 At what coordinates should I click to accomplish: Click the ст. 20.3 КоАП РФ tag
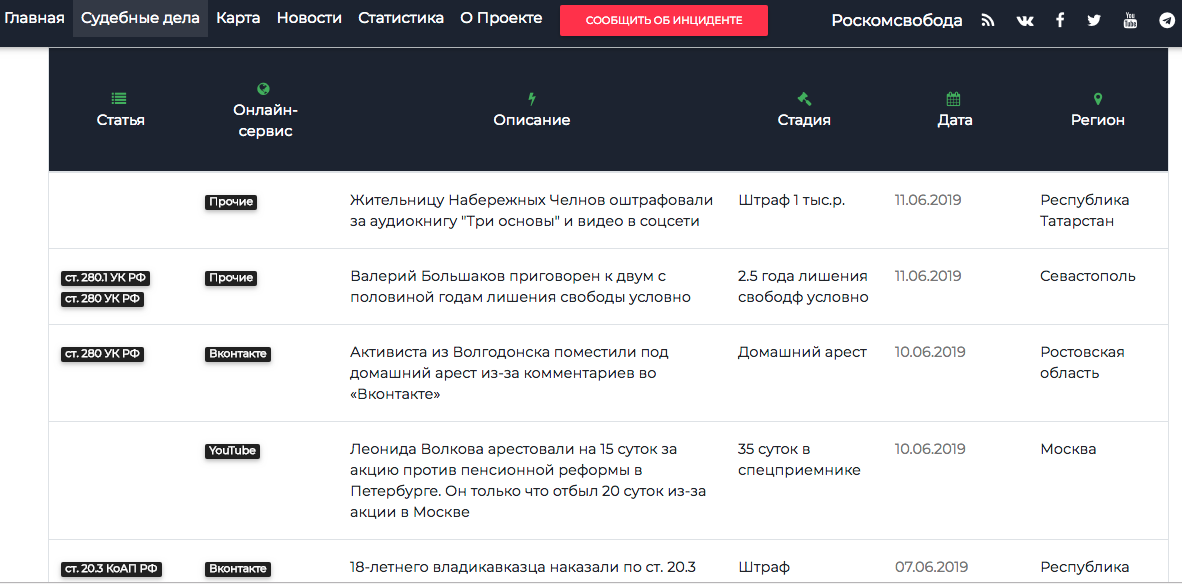pyautogui.click(x=112, y=569)
